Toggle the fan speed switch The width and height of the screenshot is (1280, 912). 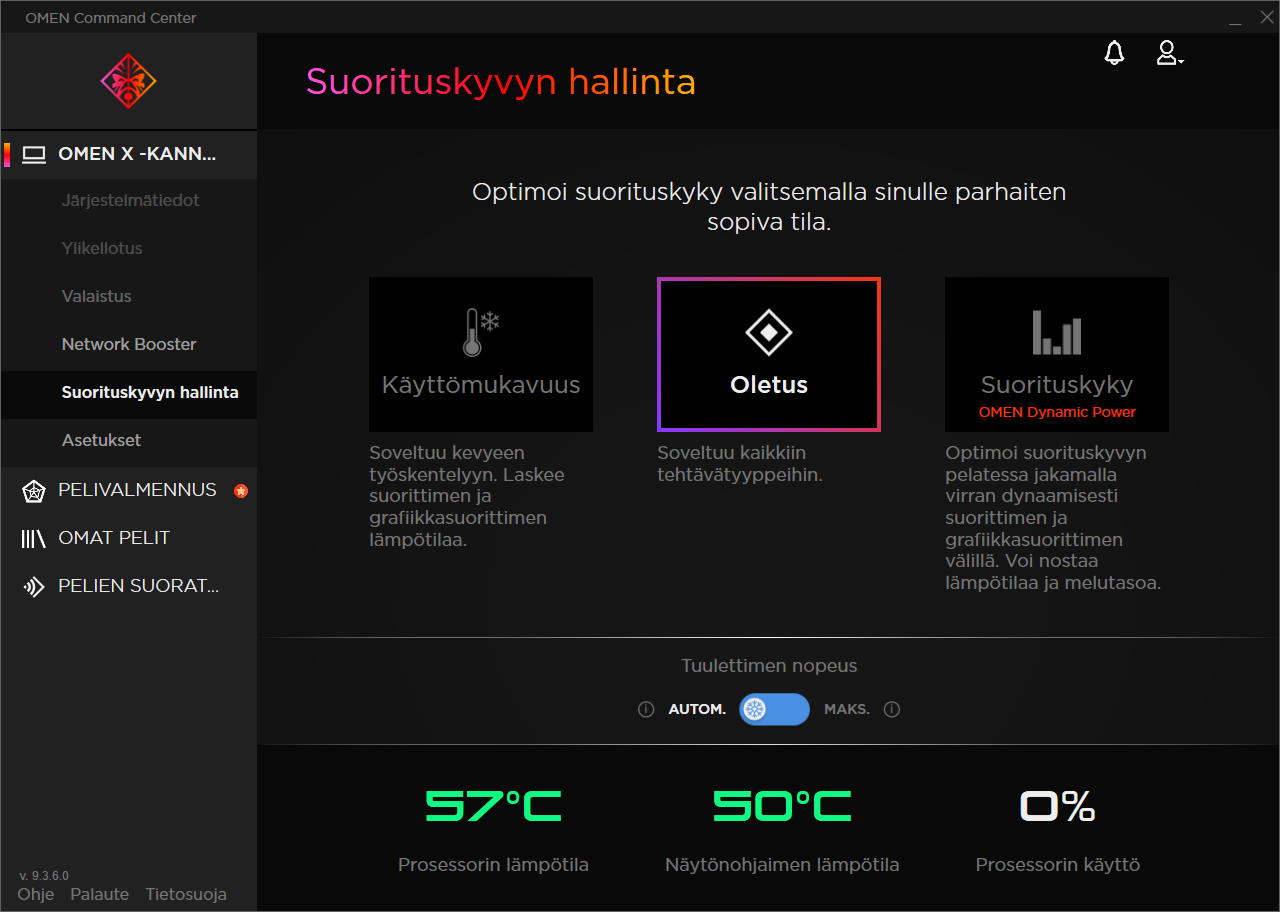[x=774, y=709]
